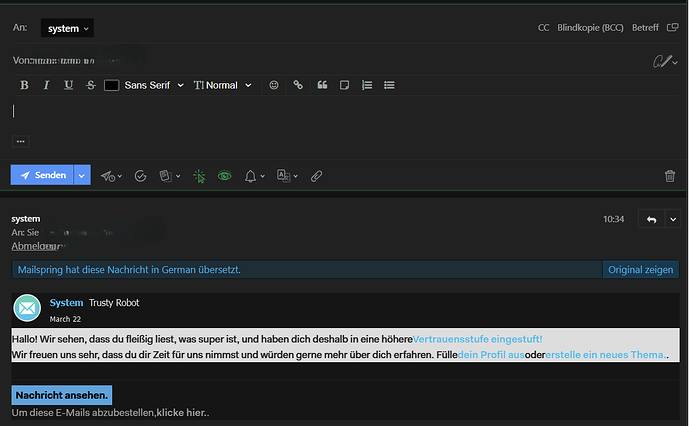
Task: Add the CC recipient field
Action: (544, 28)
